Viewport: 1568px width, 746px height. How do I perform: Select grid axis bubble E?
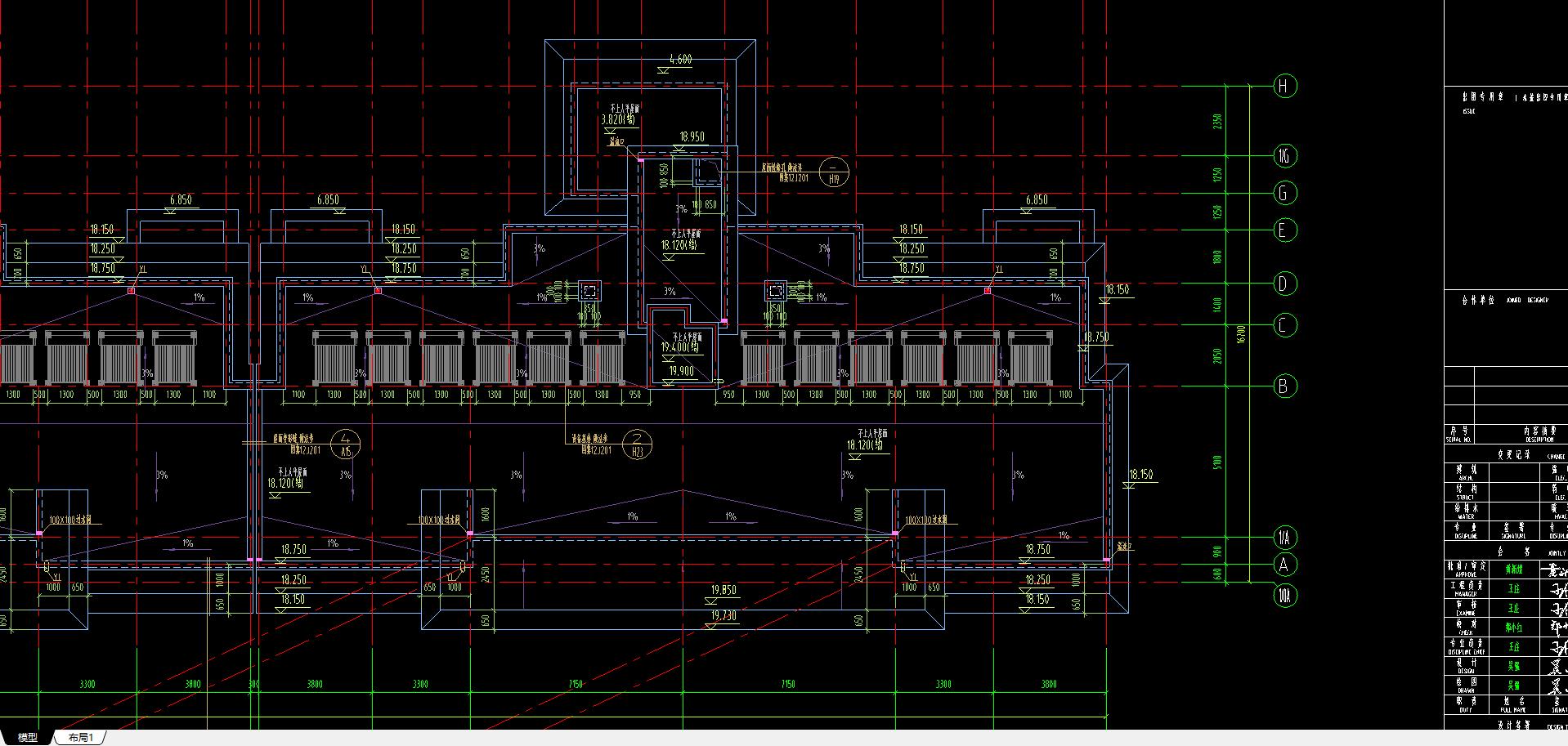(x=1284, y=230)
